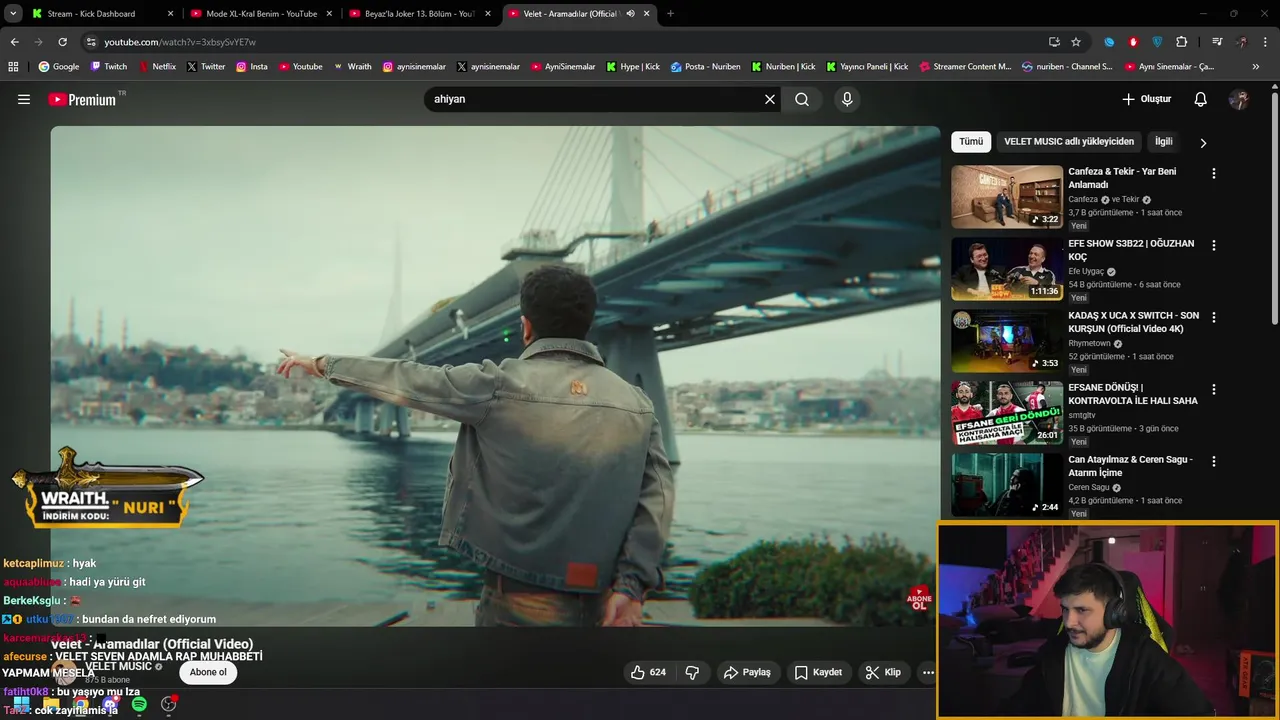Open options for KADAŞ X UCA video

(1214, 317)
